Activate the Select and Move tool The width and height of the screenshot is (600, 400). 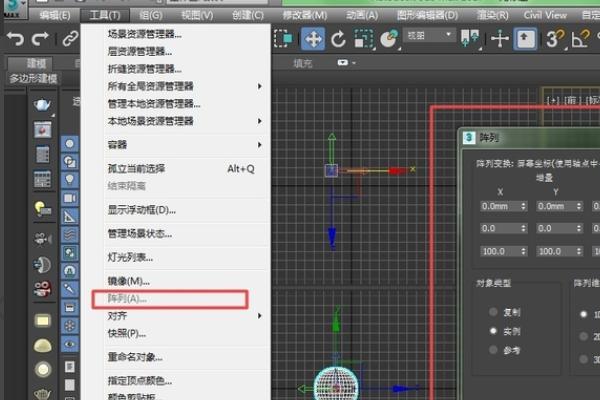[x=313, y=39]
